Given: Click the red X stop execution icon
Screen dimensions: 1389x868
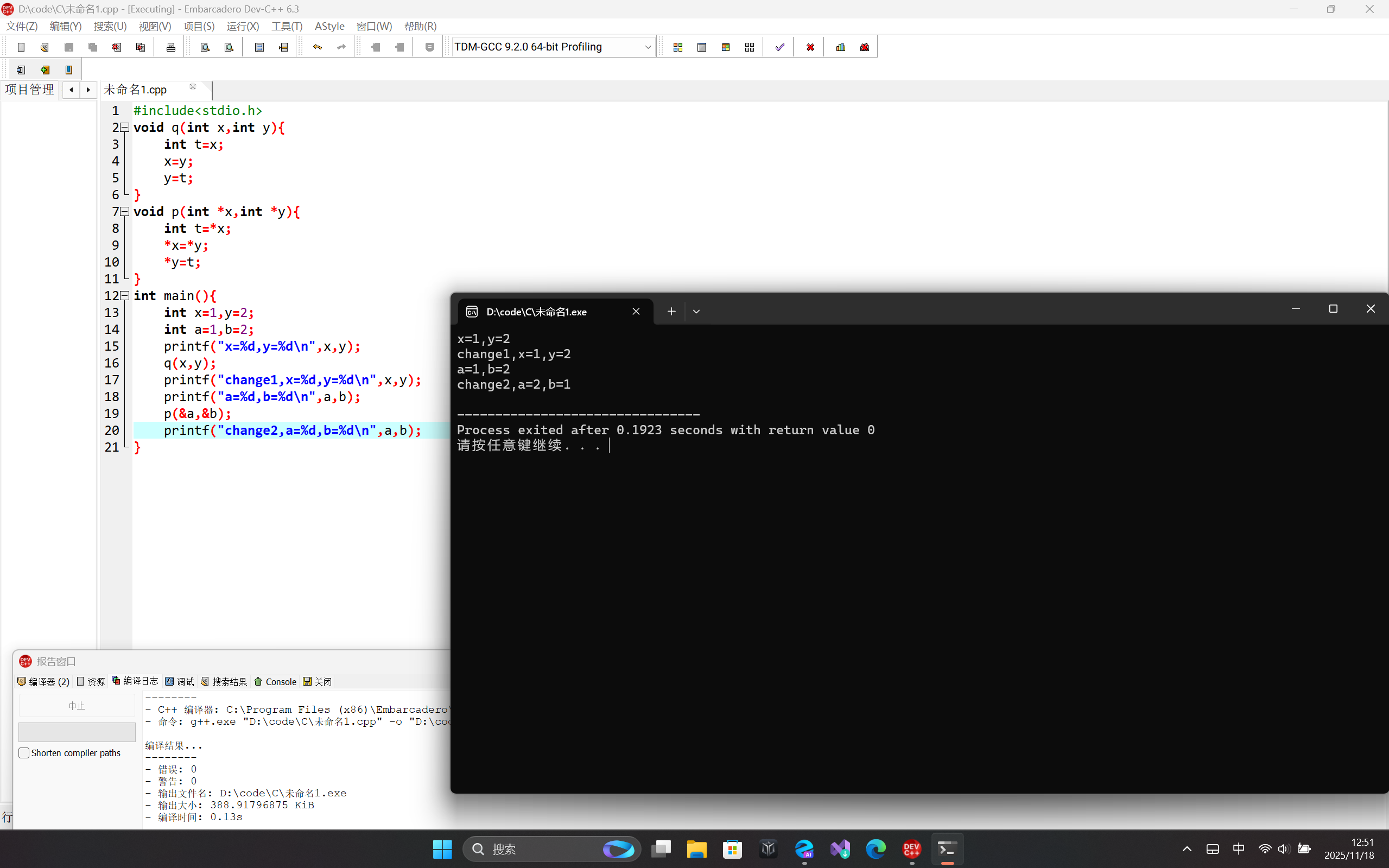Looking at the screenshot, I should 810,47.
